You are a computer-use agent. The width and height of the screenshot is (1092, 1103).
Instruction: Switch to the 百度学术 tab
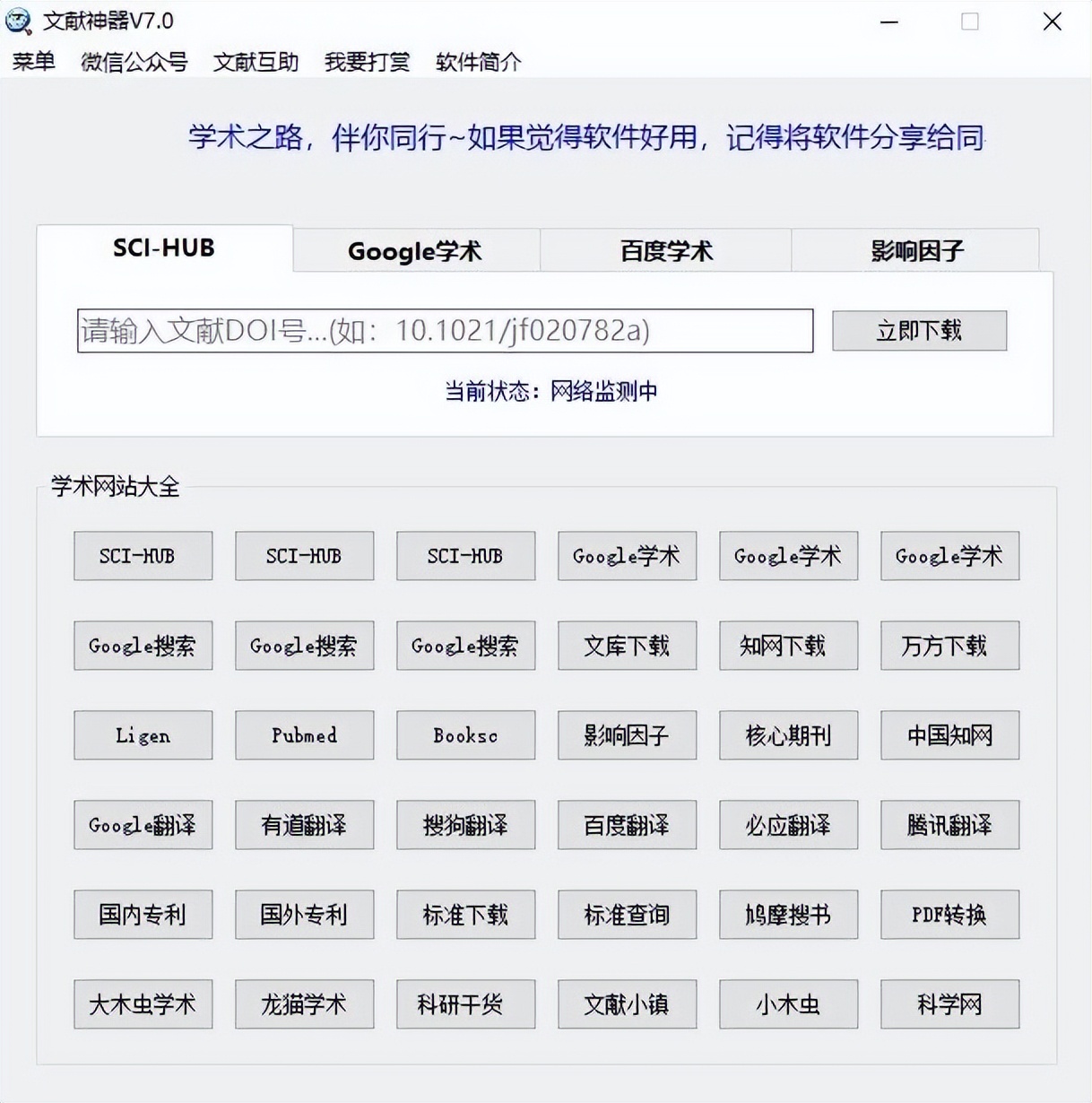pos(665,251)
